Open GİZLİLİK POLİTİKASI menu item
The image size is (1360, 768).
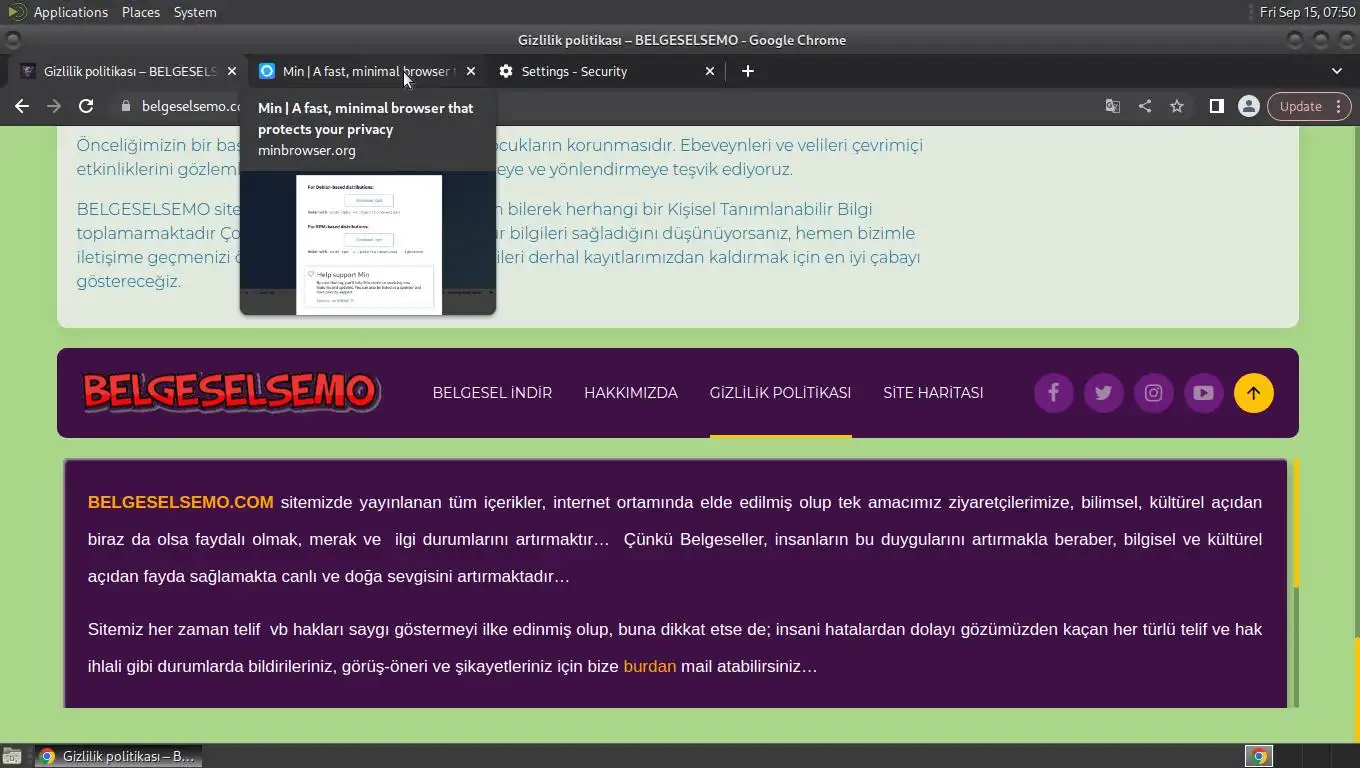(780, 393)
